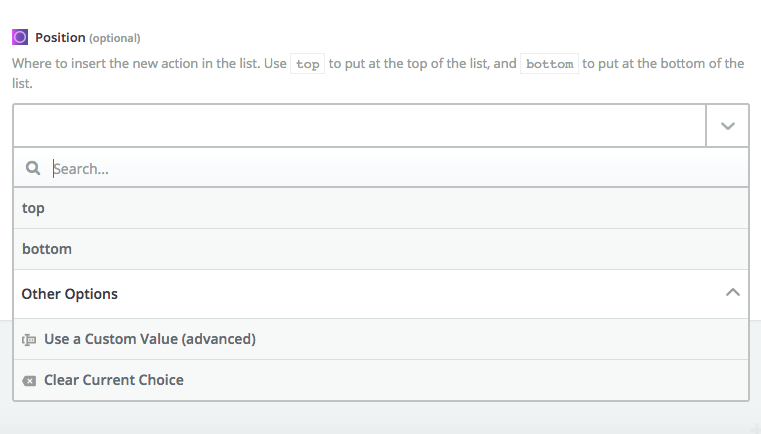Click the purple OmniFocus icon beside Position
This screenshot has height=434, width=761.
[x=20, y=37]
